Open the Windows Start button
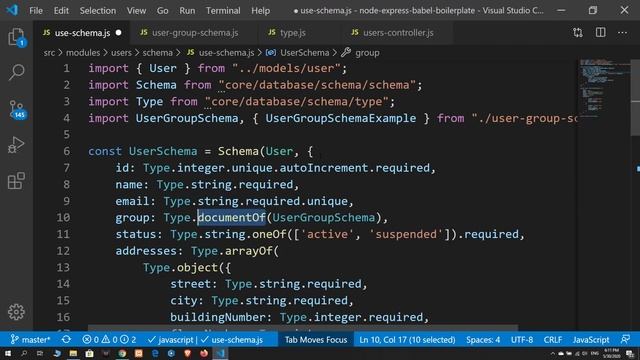The height and width of the screenshot is (360, 640). 7,353
